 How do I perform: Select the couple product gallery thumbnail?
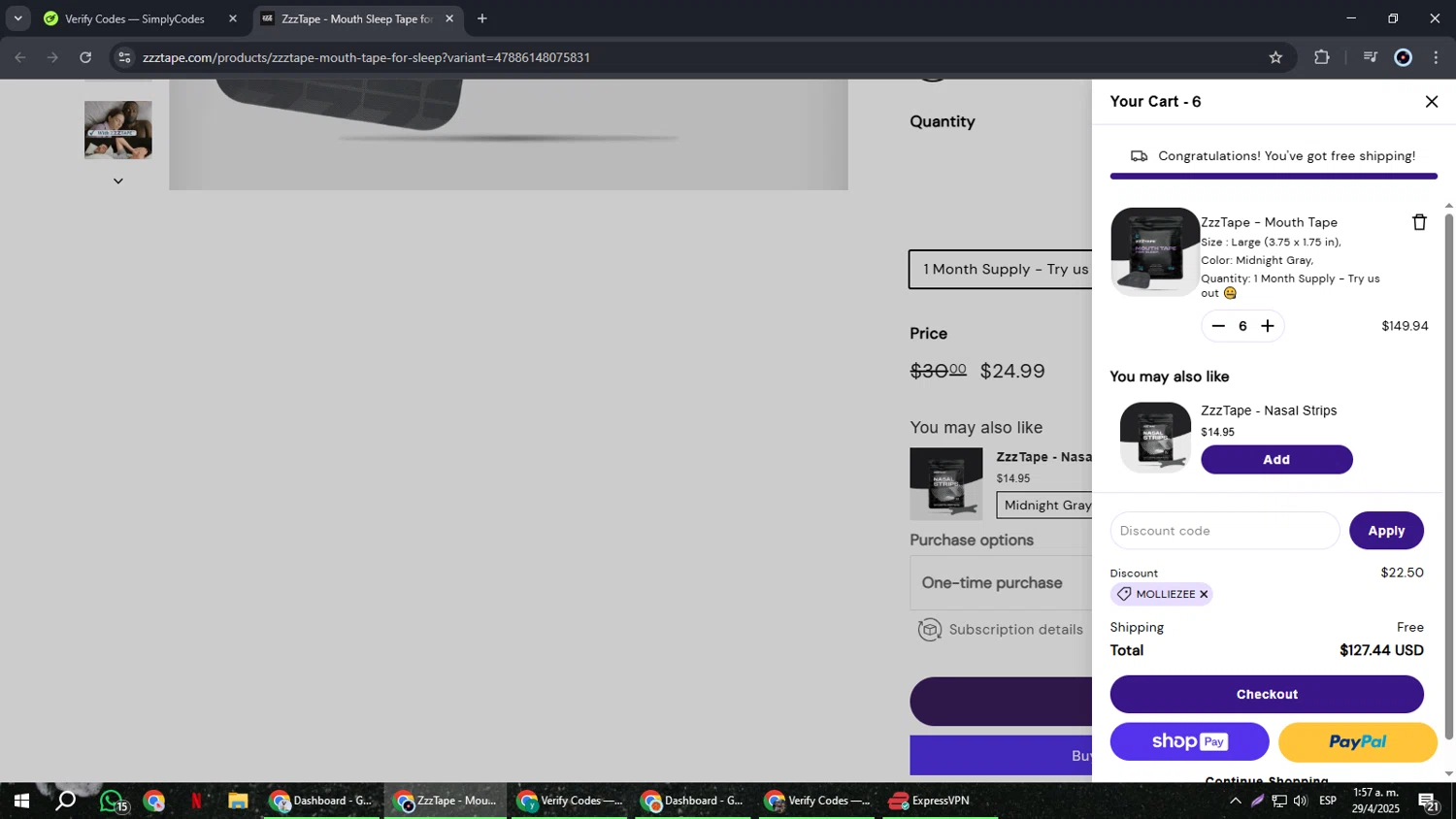(118, 130)
